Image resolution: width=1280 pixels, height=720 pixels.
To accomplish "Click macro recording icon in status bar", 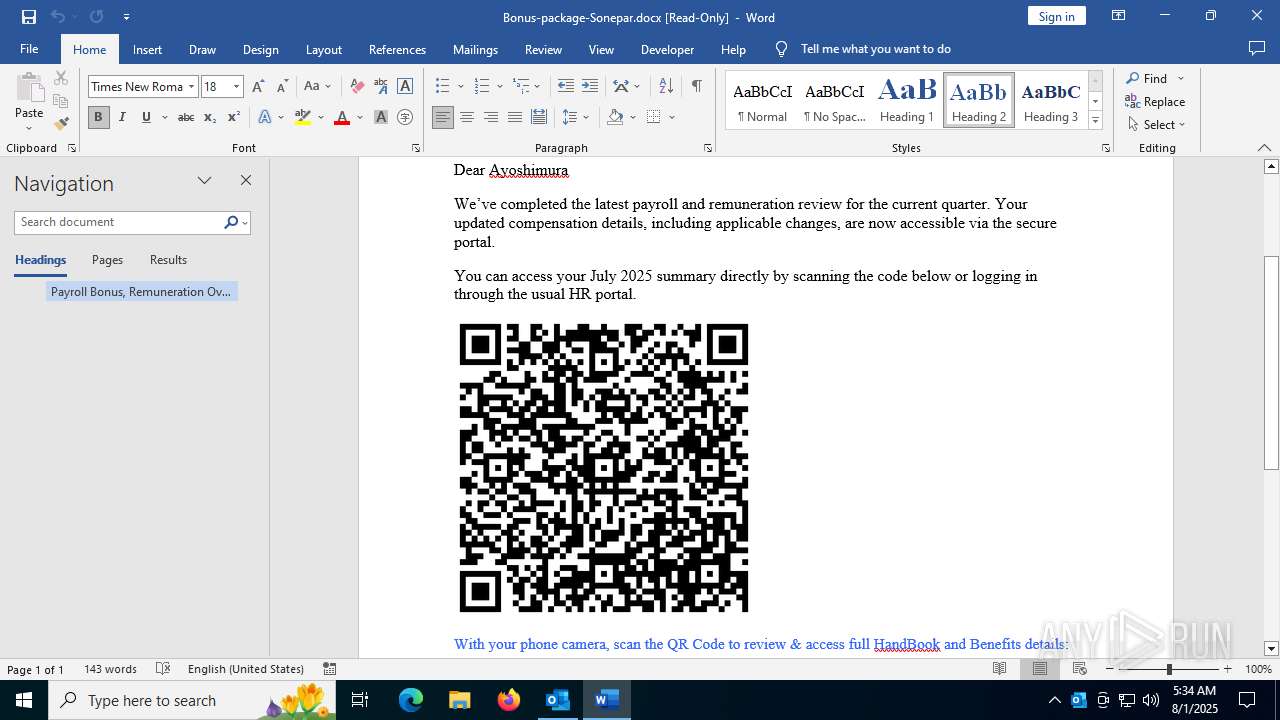I will point(330,669).
